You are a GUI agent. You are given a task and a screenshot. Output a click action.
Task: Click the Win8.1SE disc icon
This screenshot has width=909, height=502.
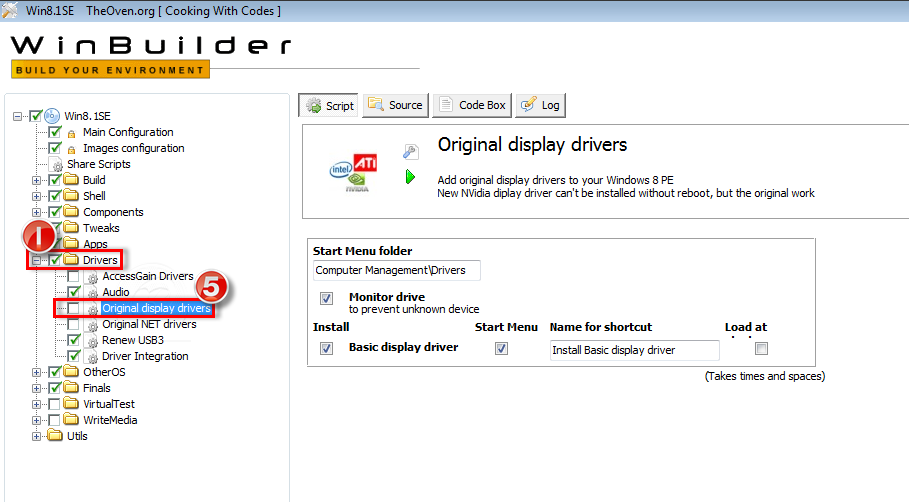tap(52, 116)
